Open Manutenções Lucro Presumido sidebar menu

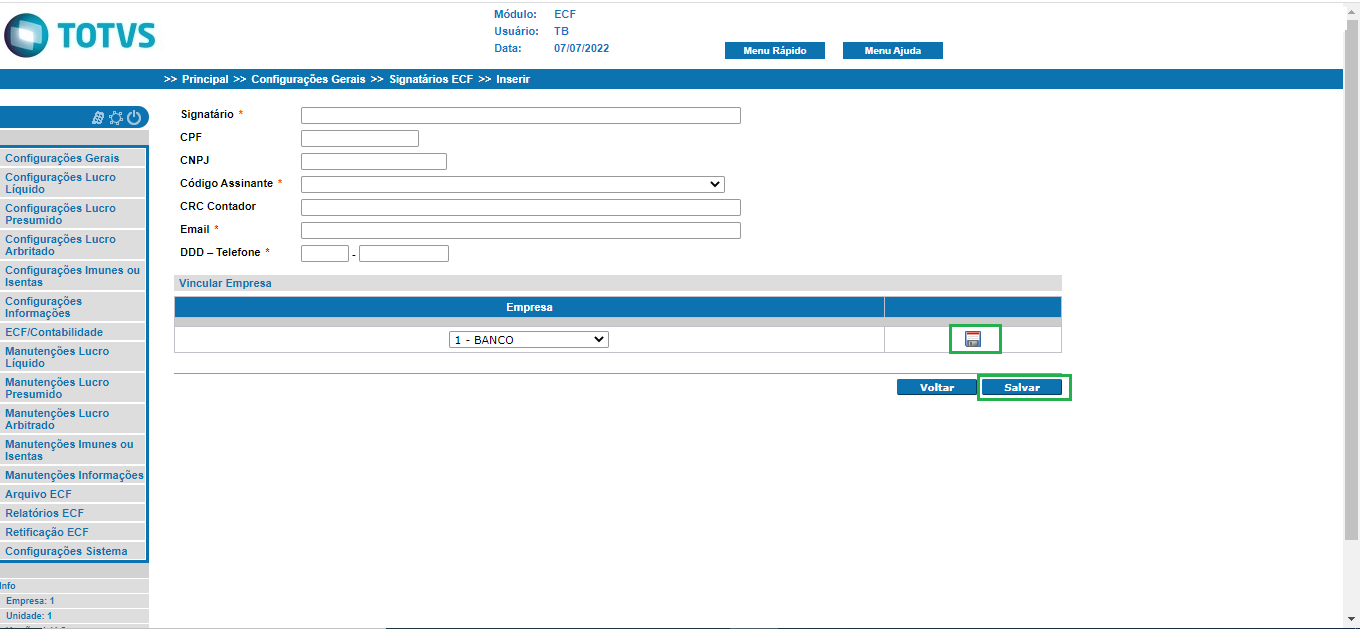[x=74, y=388]
